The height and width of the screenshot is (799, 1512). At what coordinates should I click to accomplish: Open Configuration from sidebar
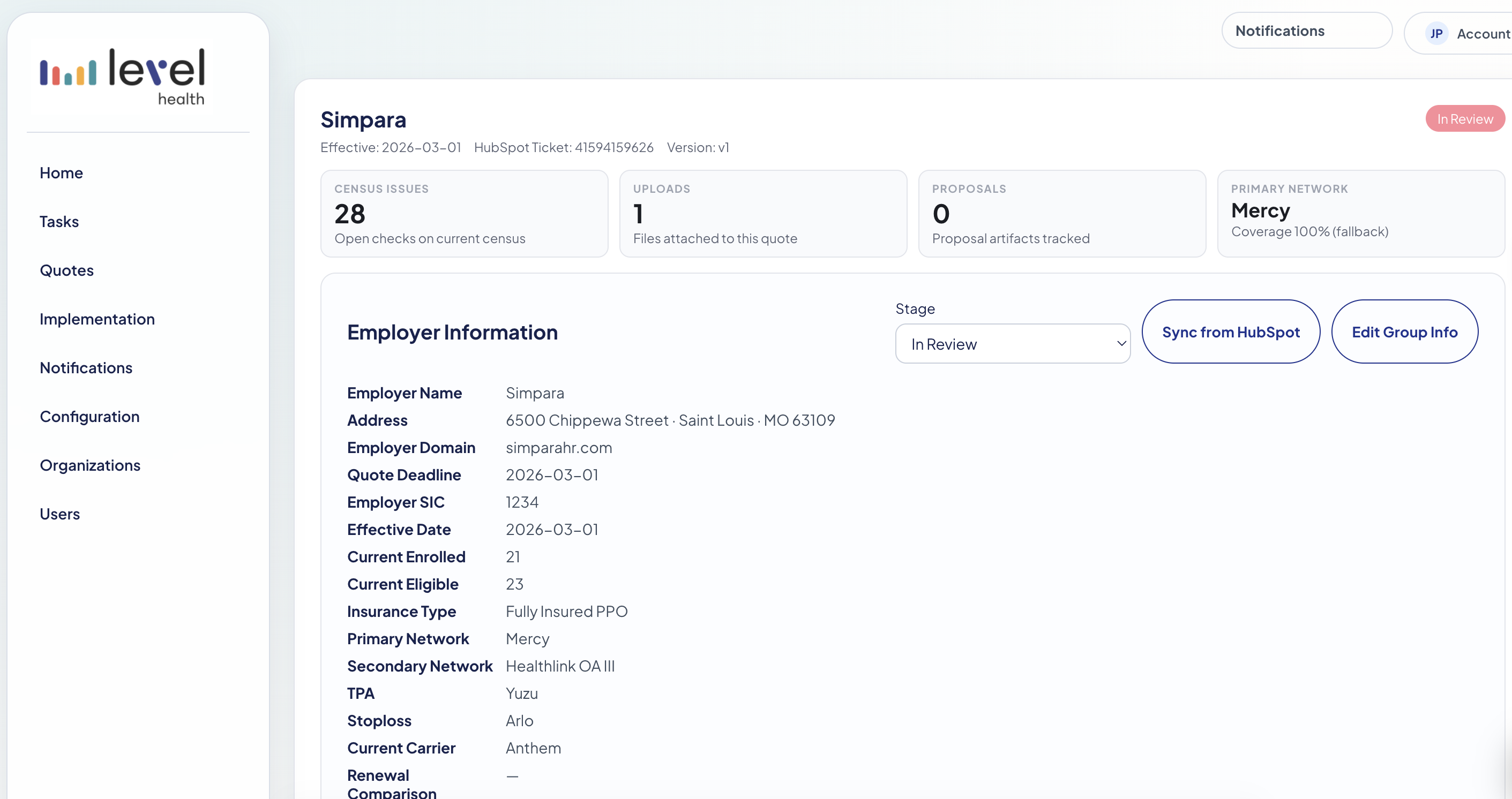pyautogui.click(x=89, y=417)
